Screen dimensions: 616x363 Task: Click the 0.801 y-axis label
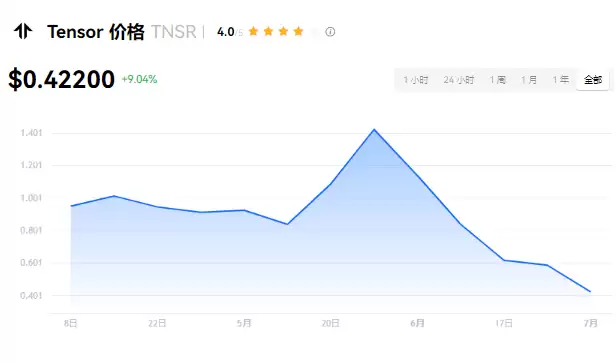31,230
